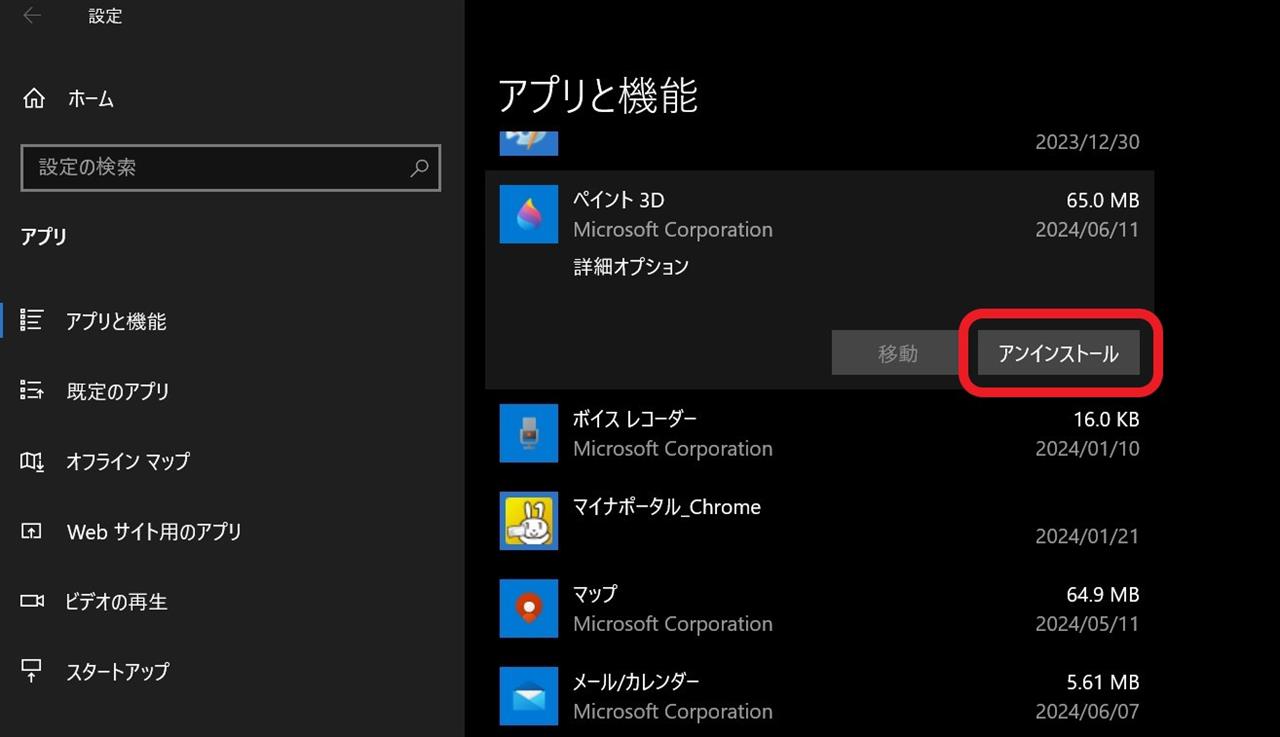Viewport: 1280px width, 737px height.
Task: Click the スタートアップ icon
Action: [x=32, y=670]
